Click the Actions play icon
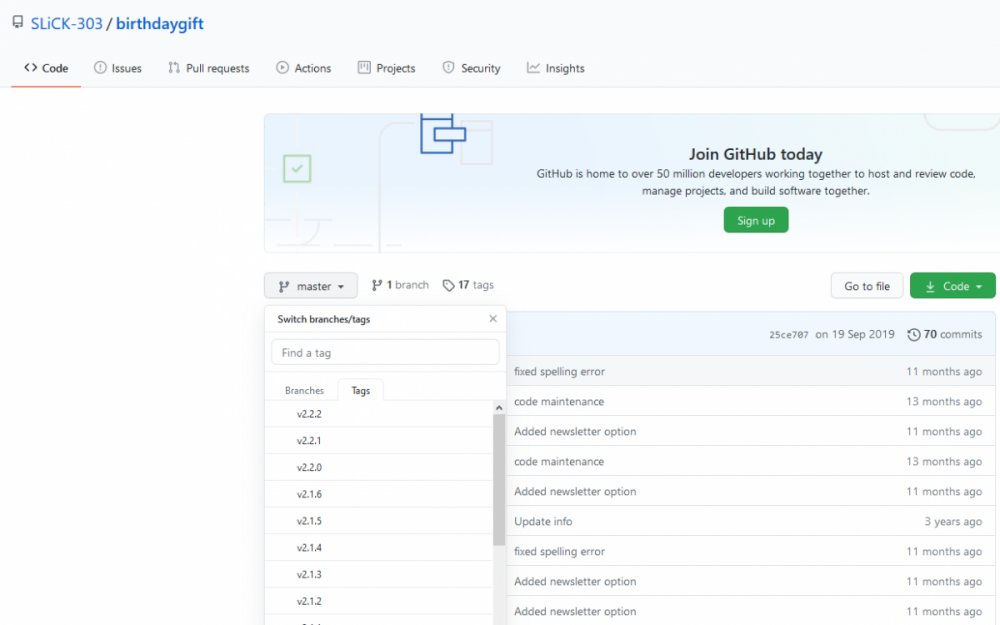The width and height of the screenshot is (1000, 625). 282,68
